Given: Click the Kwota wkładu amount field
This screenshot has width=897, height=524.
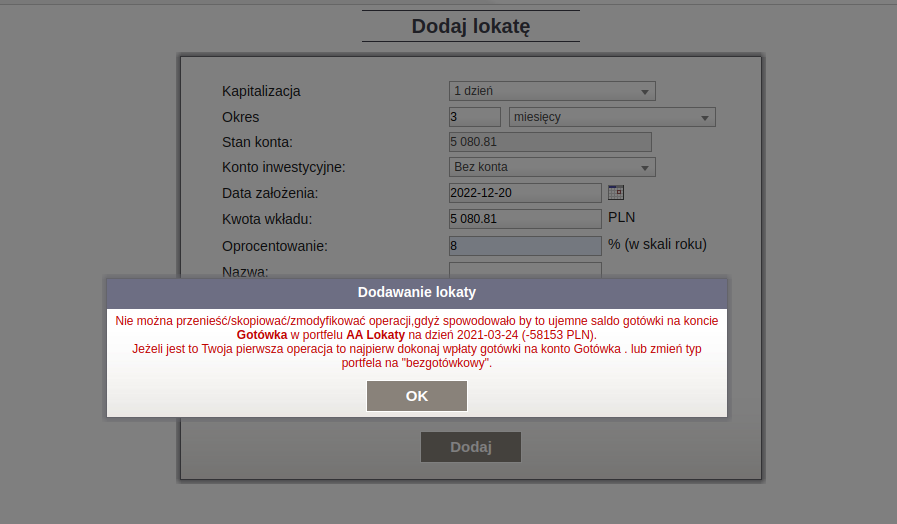Looking at the screenshot, I should pos(525,219).
